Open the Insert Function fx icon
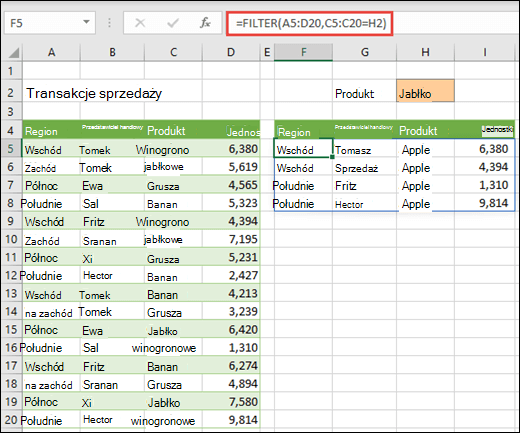The height and width of the screenshot is (433, 520). tap(205, 23)
